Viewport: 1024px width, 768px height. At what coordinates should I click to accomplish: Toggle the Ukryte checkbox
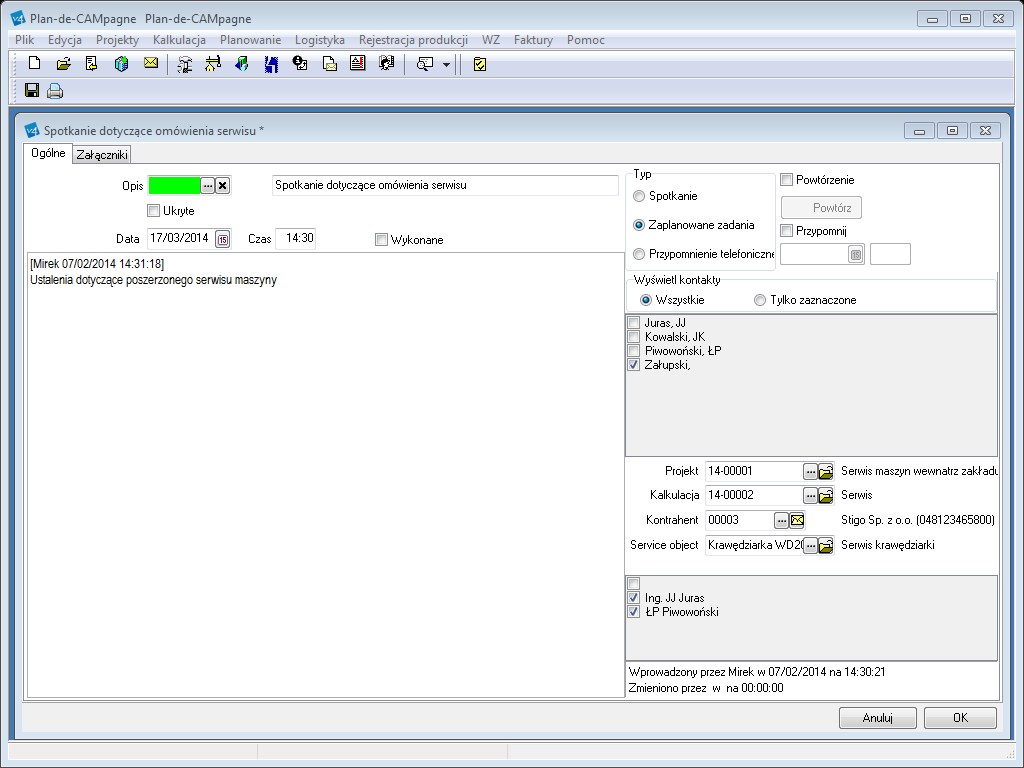(x=153, y=210)
